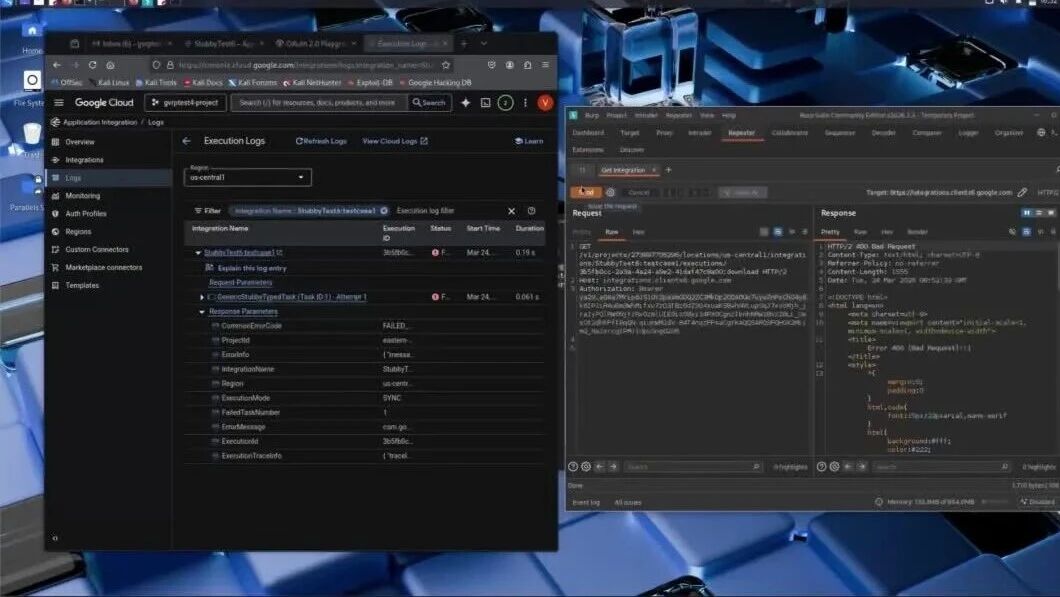This screenshot has height=597, width=1060.
Task: Open Overview in Application Integration sidebar
Action: tap(80, 142)
